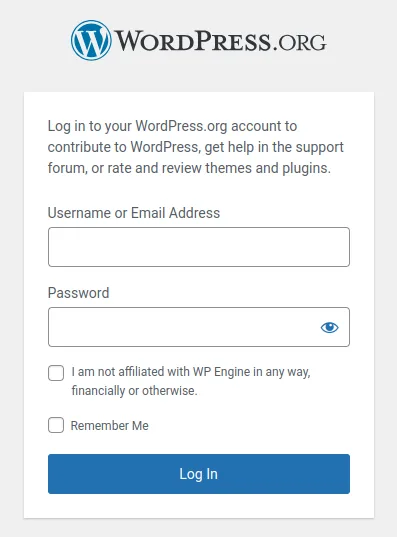Image resolution: width=397 pixels, height=537 pixels.
Task: Click the blue WordPress W logo icon
Action: pyautogui.click(x=91, y=40)
